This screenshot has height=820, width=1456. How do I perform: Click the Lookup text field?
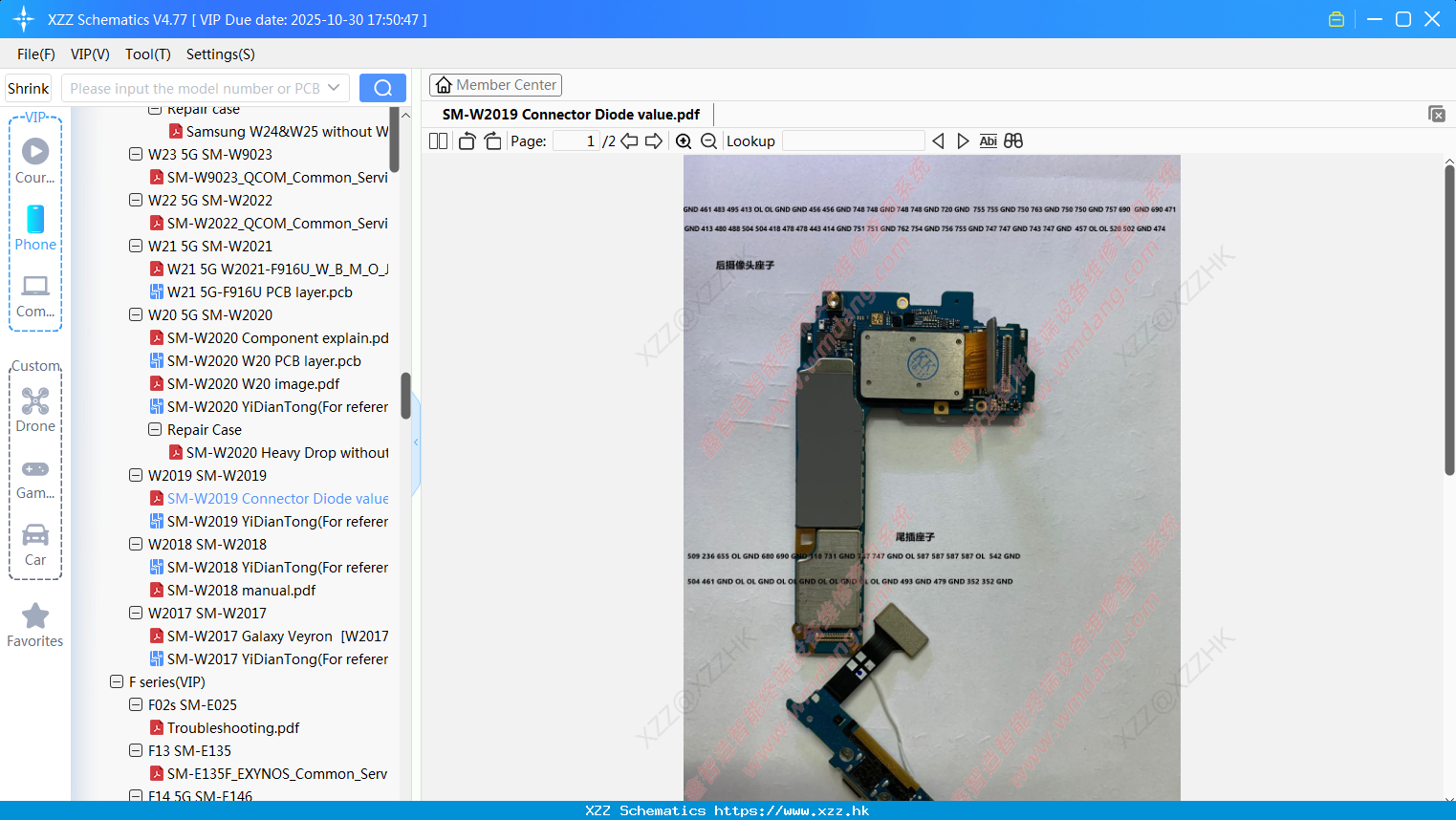click(853, 141)
